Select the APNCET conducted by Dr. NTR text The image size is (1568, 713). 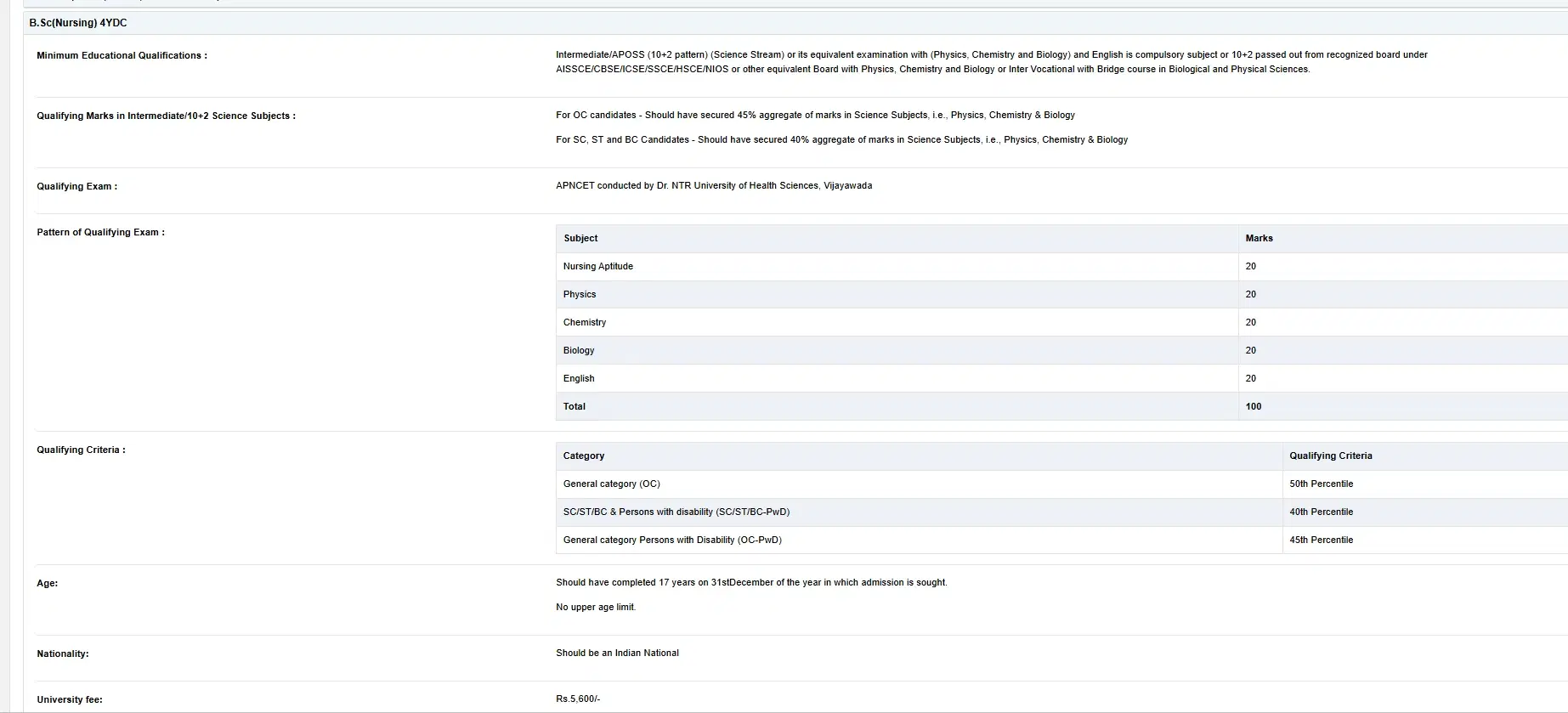point(713,186)
